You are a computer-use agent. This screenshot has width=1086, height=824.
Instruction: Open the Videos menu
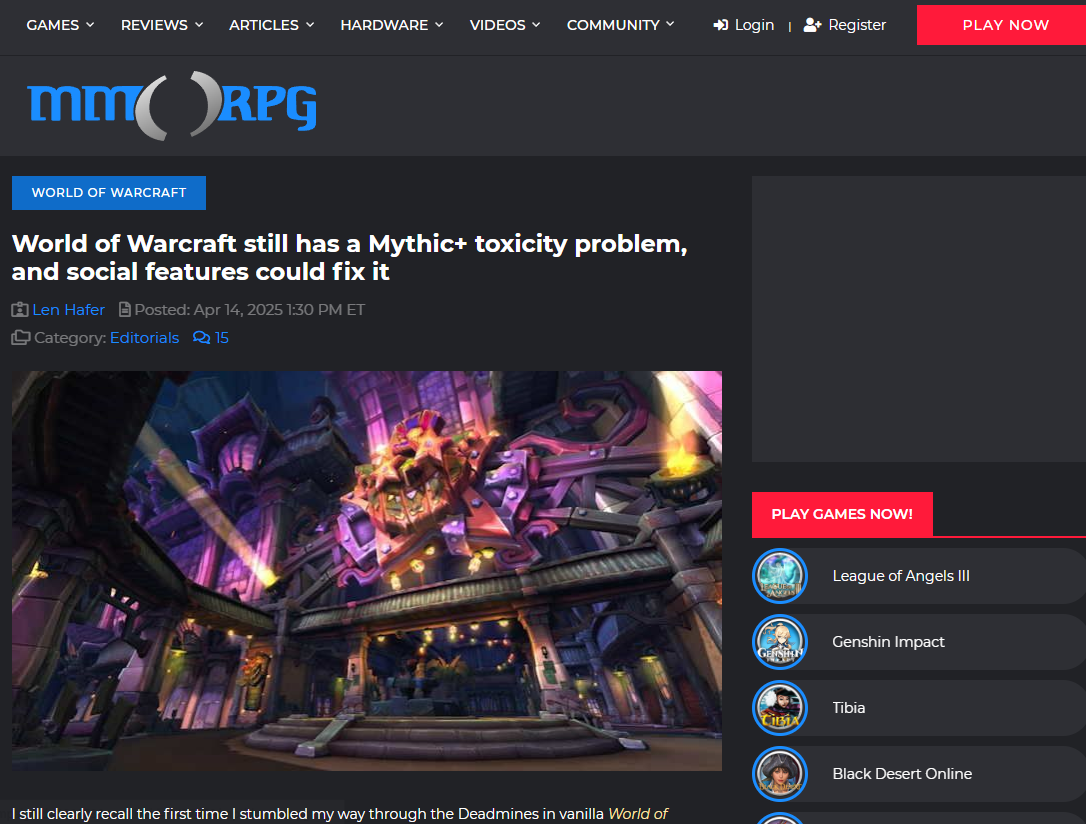(504, 25)
